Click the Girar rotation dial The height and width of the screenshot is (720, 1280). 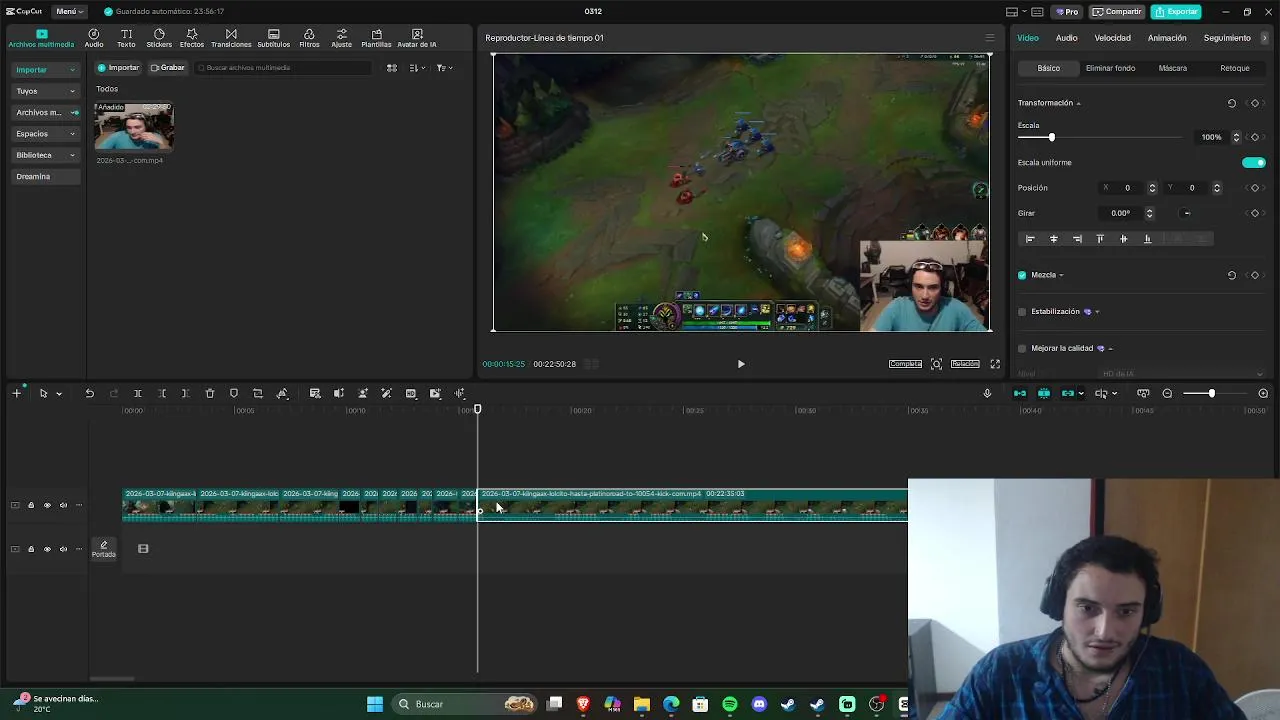[1186, 213]
